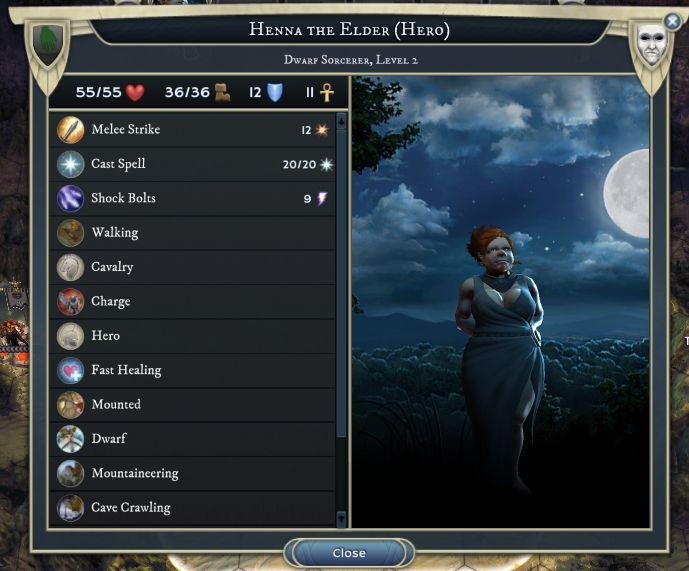Open the Fast Healing heart icon
The height and width of the screenshot is (571, 689).
(70, 370)
